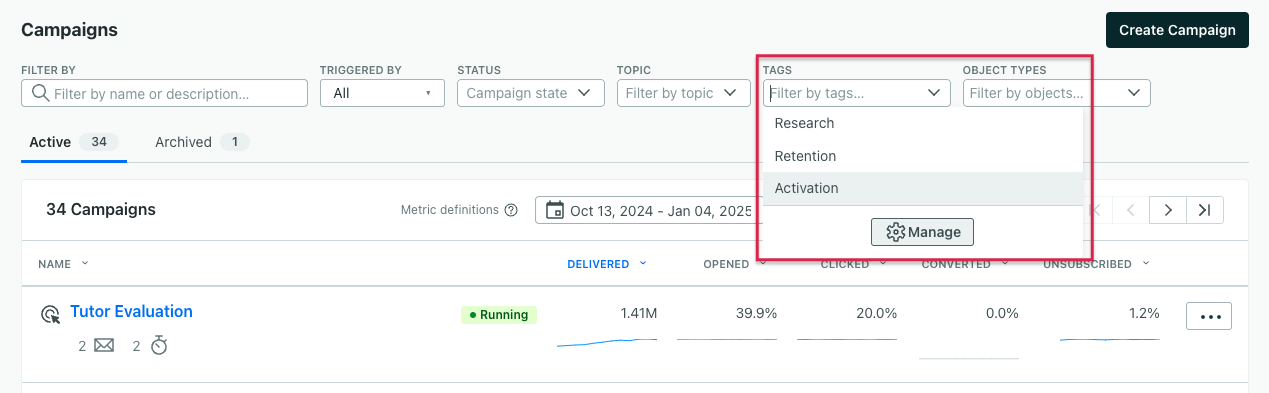Click the Manage tags button
The height and width of the screenshot is (393, 1269).
[922, 232]
